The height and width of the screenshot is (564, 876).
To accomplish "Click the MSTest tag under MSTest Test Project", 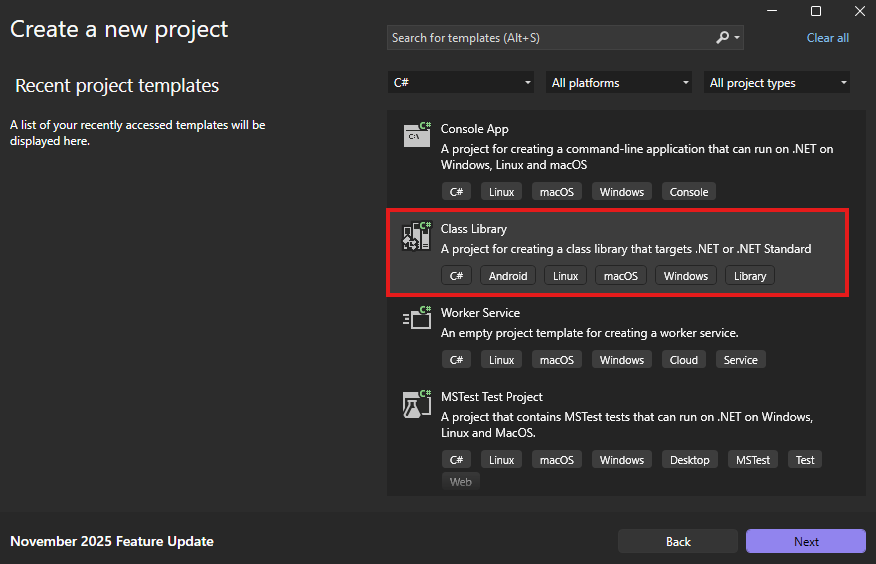I will point(753,460).
